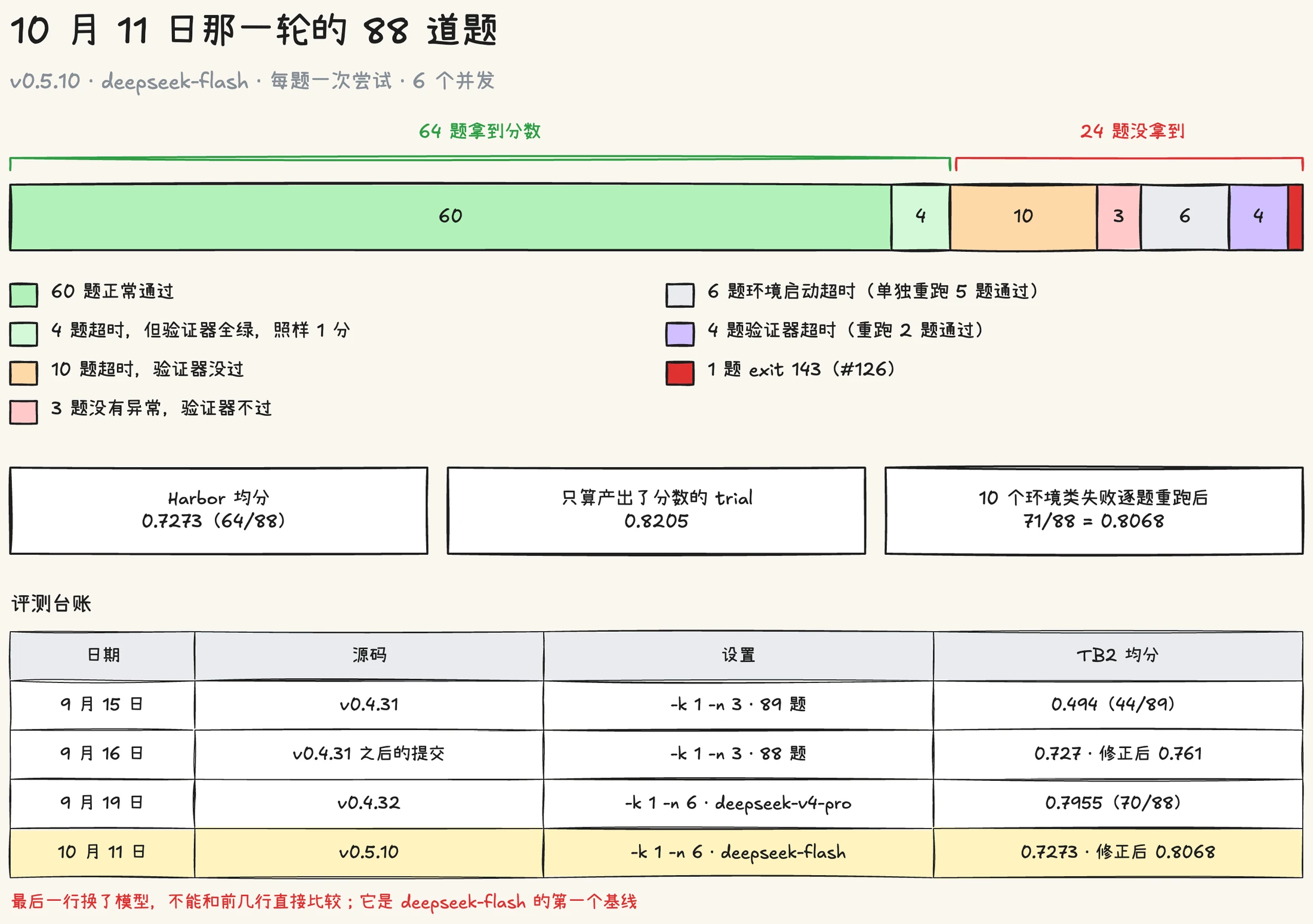Click the 评测台账 section heading
Image resolution: width=1313 pixels, height=924 pixels.
tap(51, 604)
